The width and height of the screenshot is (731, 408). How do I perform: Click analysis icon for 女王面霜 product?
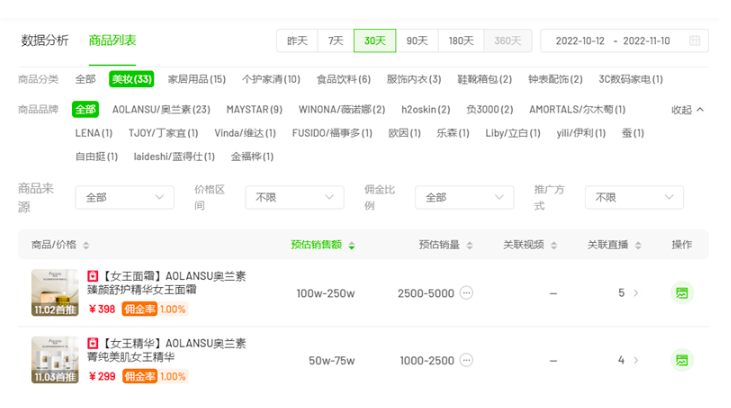point(682,293)
